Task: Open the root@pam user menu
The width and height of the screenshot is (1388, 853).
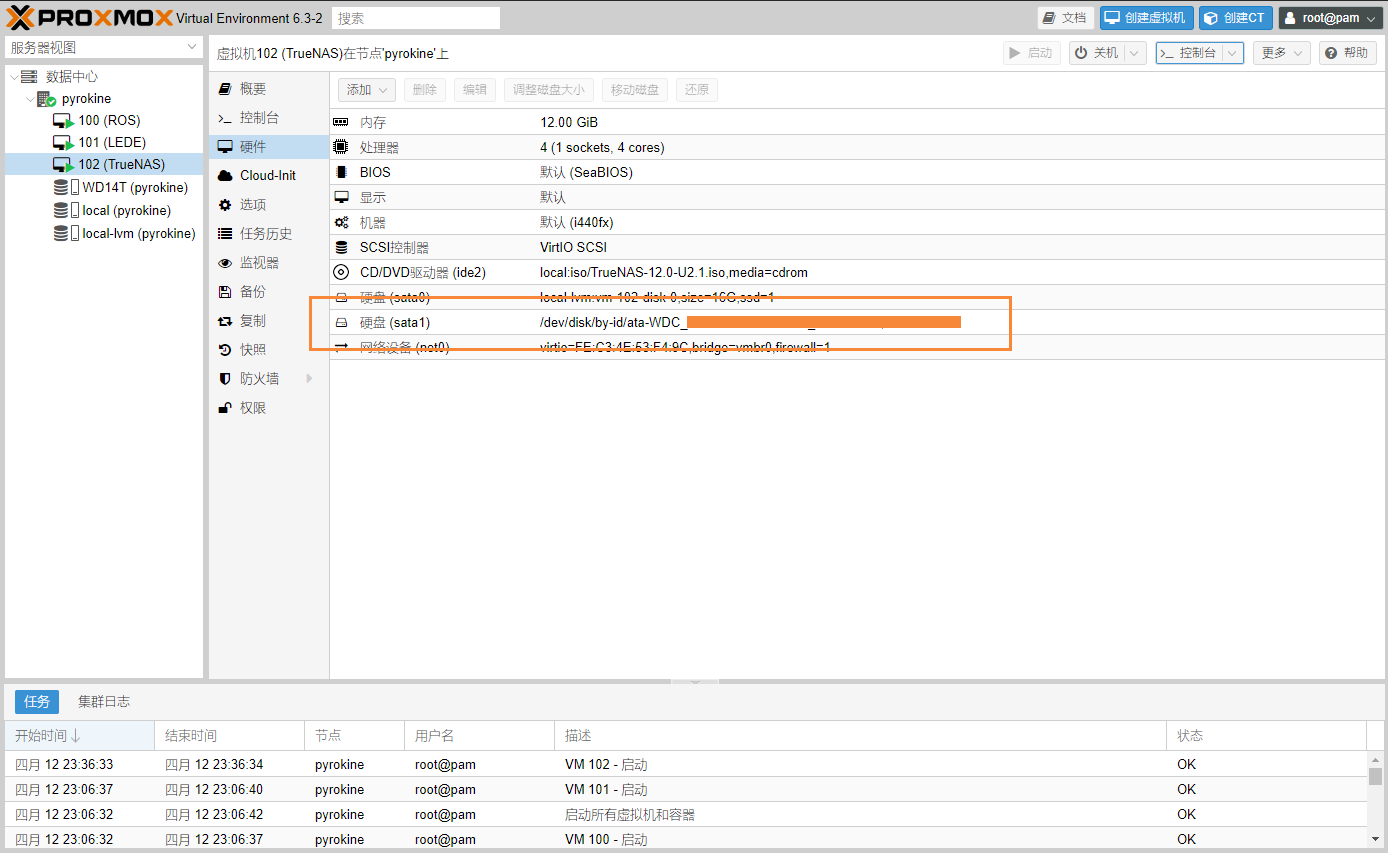Action: click(x=1330, y=18)
